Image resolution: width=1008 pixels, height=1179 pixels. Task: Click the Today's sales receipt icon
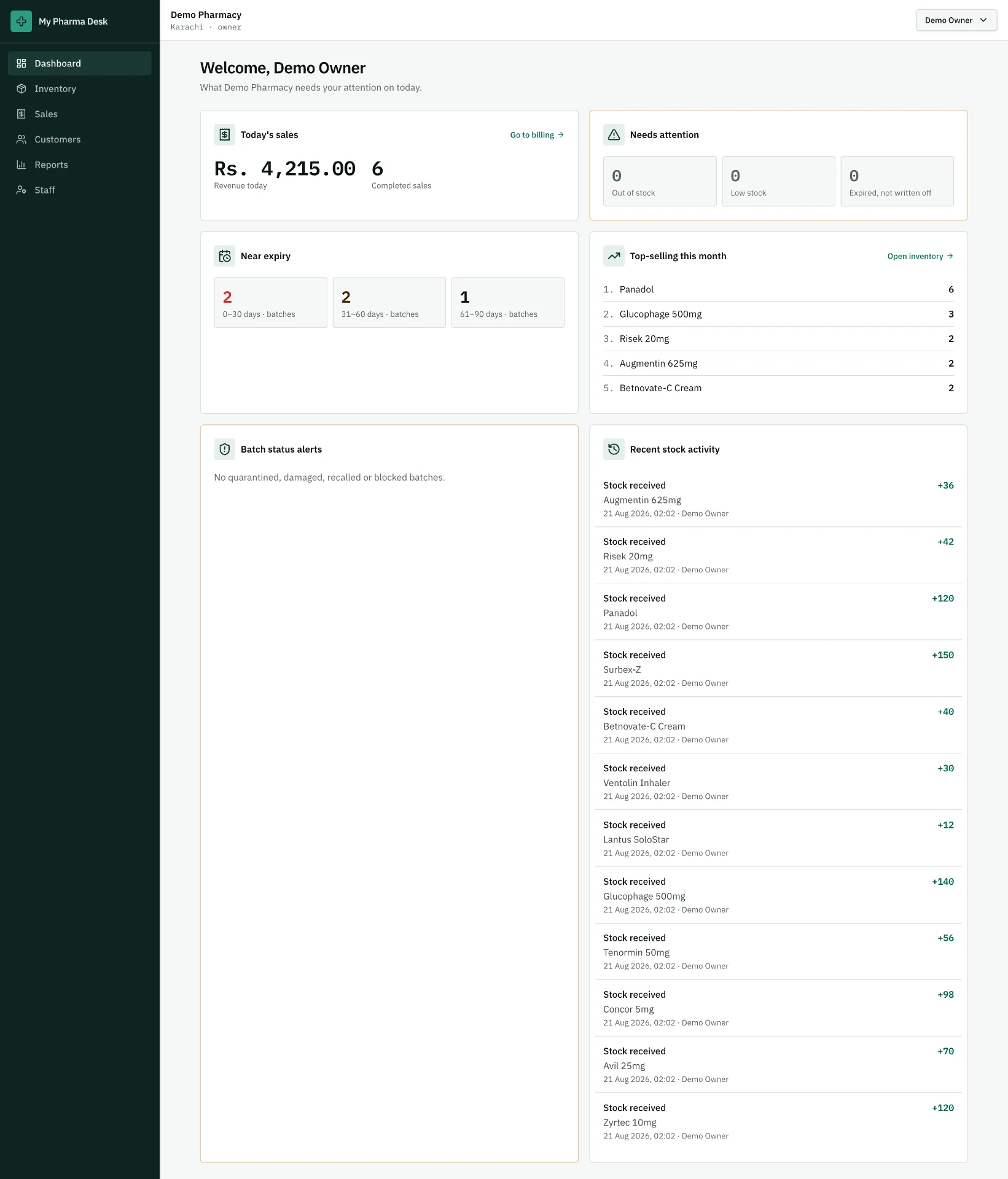point(225,134)
